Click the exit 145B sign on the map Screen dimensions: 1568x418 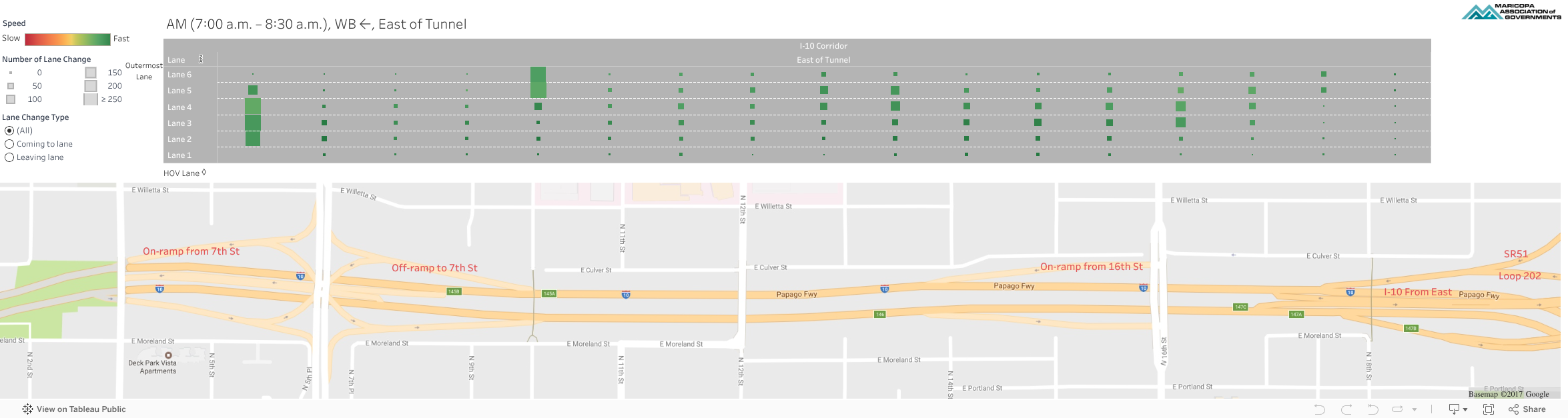454,291
